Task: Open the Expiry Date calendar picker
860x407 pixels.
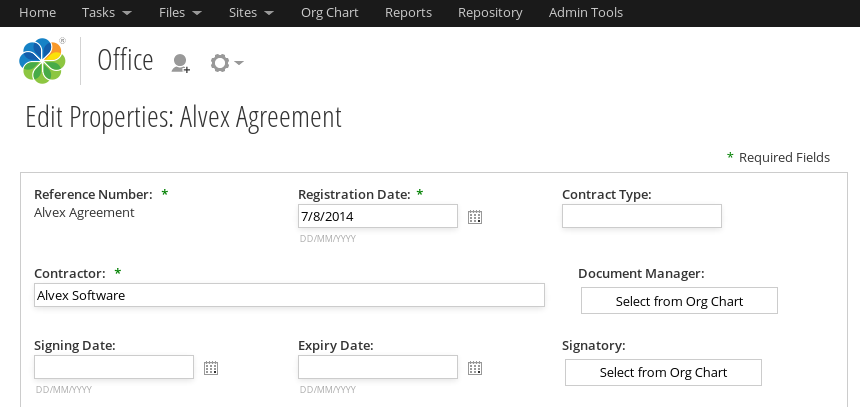Action: (475, 368)
